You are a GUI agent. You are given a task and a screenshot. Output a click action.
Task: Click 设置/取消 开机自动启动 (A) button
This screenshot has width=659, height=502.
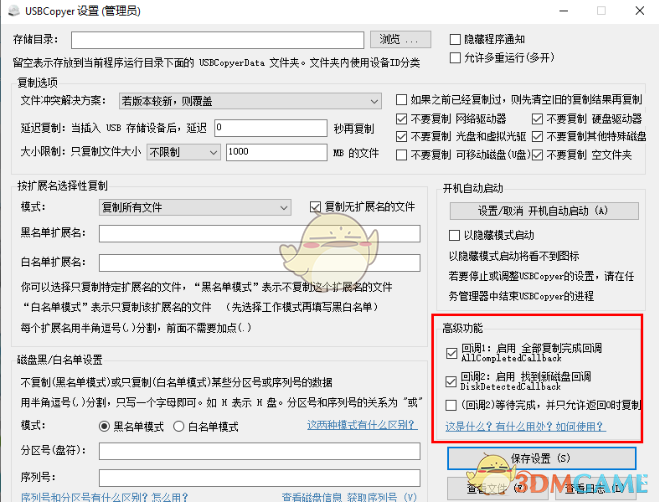544,211
